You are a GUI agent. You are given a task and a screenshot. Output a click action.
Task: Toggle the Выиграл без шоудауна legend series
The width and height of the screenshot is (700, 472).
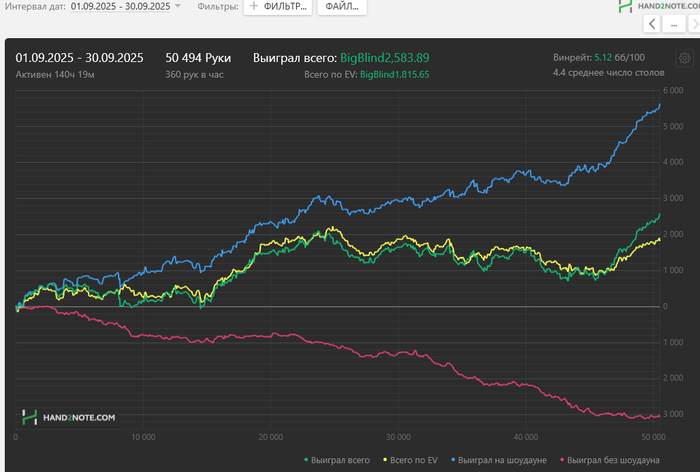tap(609, 460)
